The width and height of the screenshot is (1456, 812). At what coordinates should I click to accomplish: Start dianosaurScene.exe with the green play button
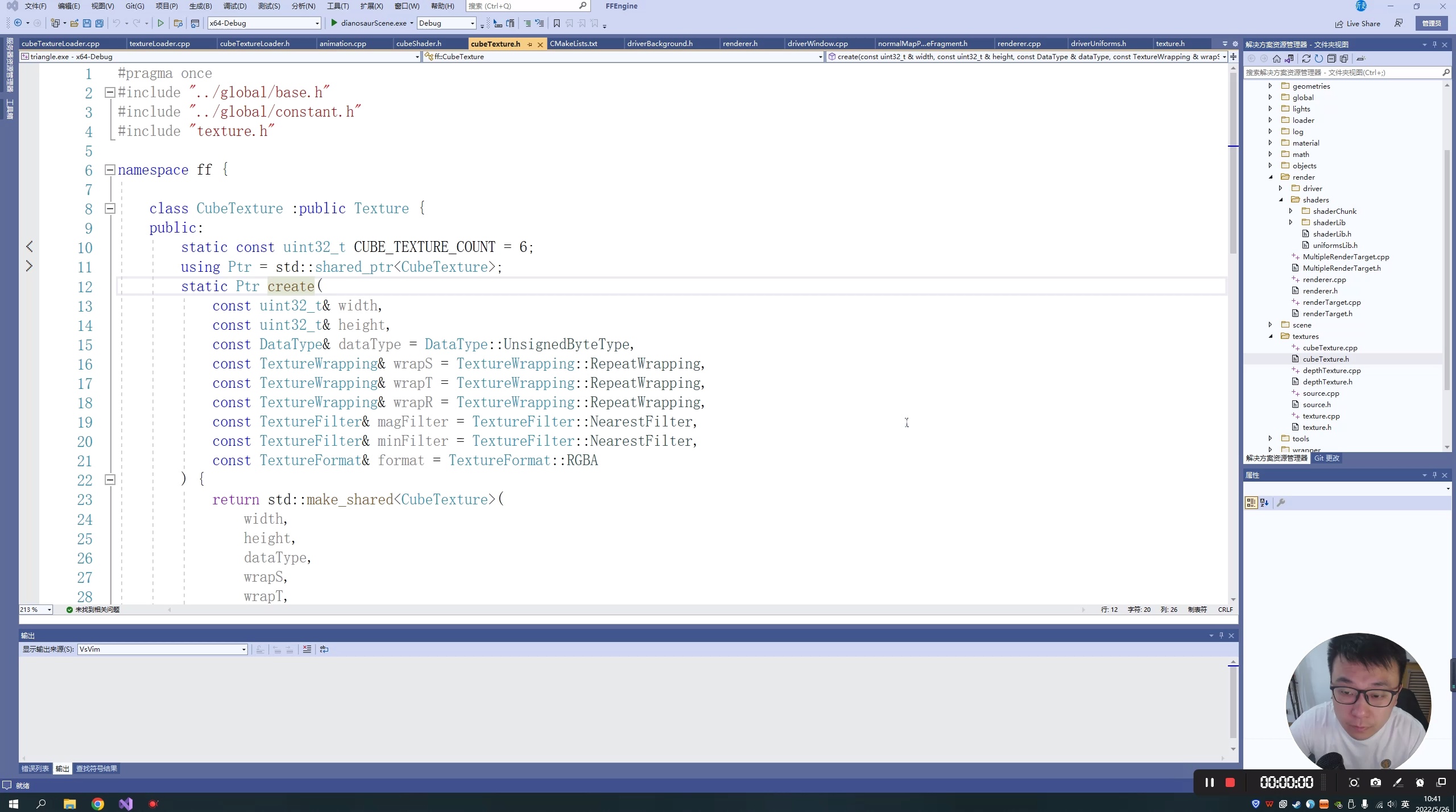coord(334,23)
